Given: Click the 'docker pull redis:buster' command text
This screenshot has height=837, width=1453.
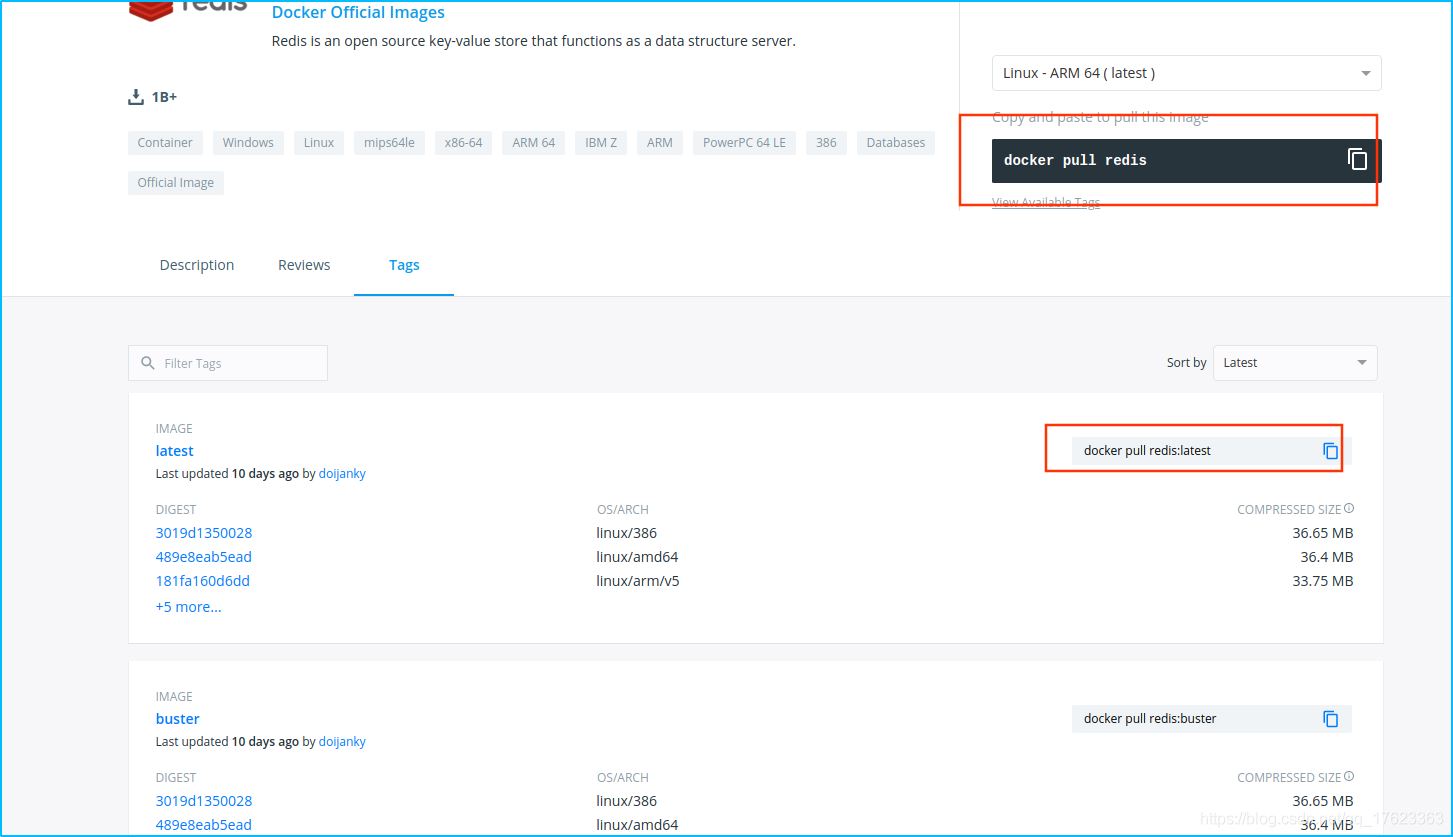Looking at the screenshot, I should click(1150, 719).
